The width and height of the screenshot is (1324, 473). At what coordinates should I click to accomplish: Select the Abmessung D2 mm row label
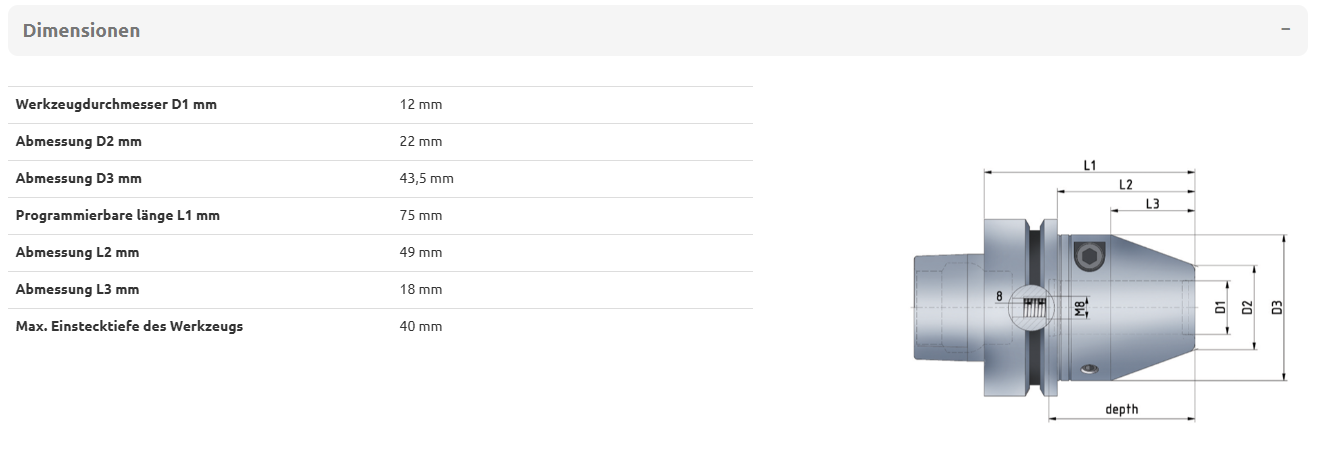click(x=79, y=141)
